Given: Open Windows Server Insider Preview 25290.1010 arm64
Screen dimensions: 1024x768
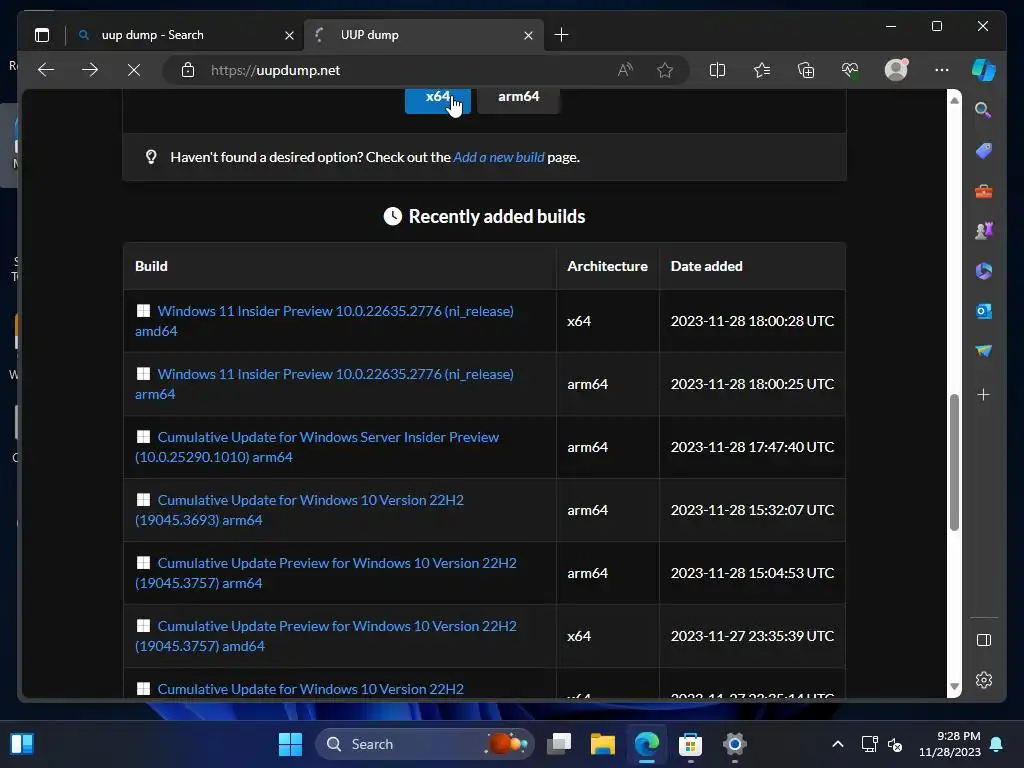Looking at the screenshot, I should pyautogui.click(x=317, y=447).
